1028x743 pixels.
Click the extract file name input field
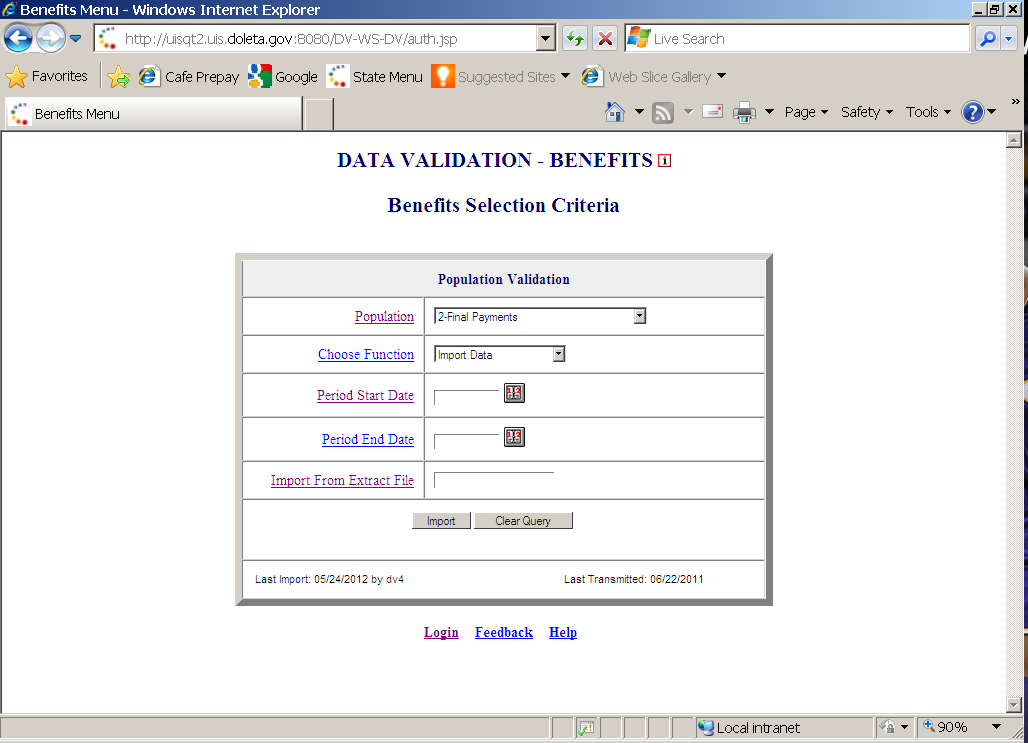tap(494, 480)
